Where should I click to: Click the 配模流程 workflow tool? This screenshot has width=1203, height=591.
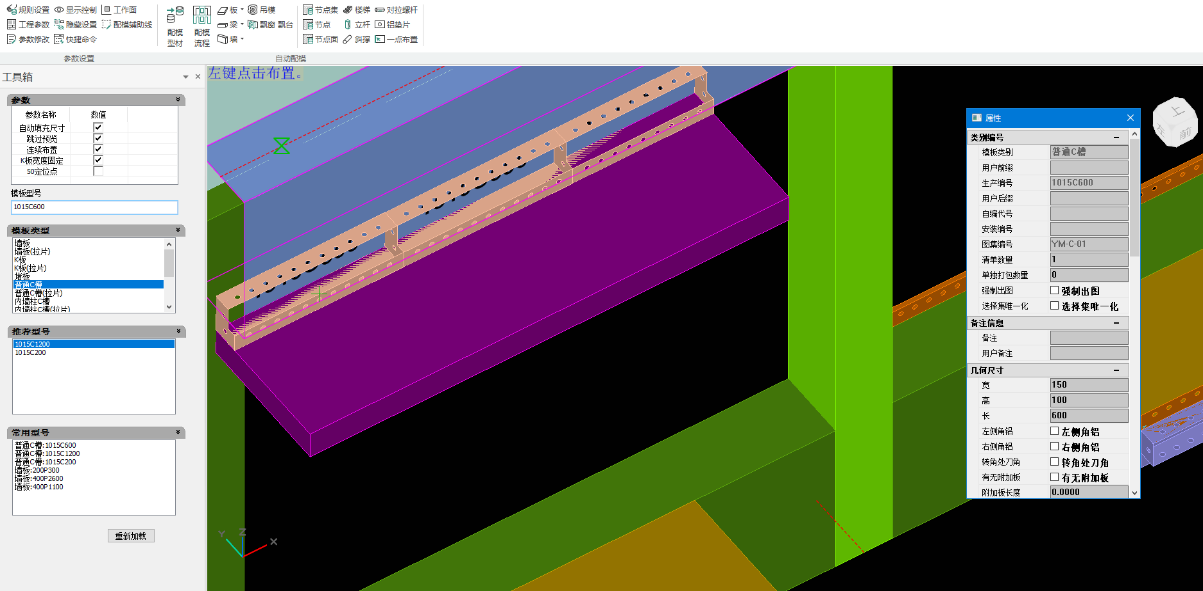click(x=202, y=26)
